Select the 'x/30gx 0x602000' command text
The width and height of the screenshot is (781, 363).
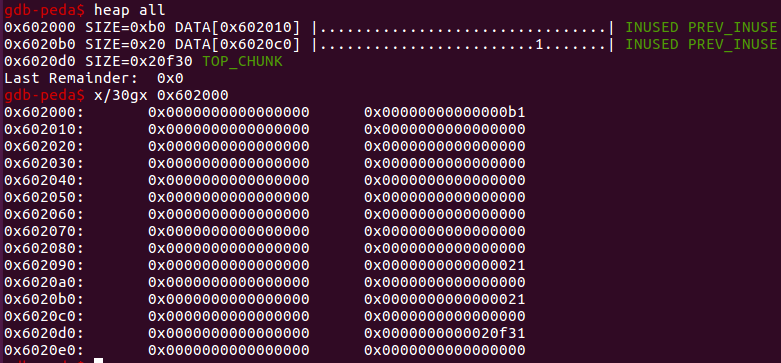(x=161, y=95)
